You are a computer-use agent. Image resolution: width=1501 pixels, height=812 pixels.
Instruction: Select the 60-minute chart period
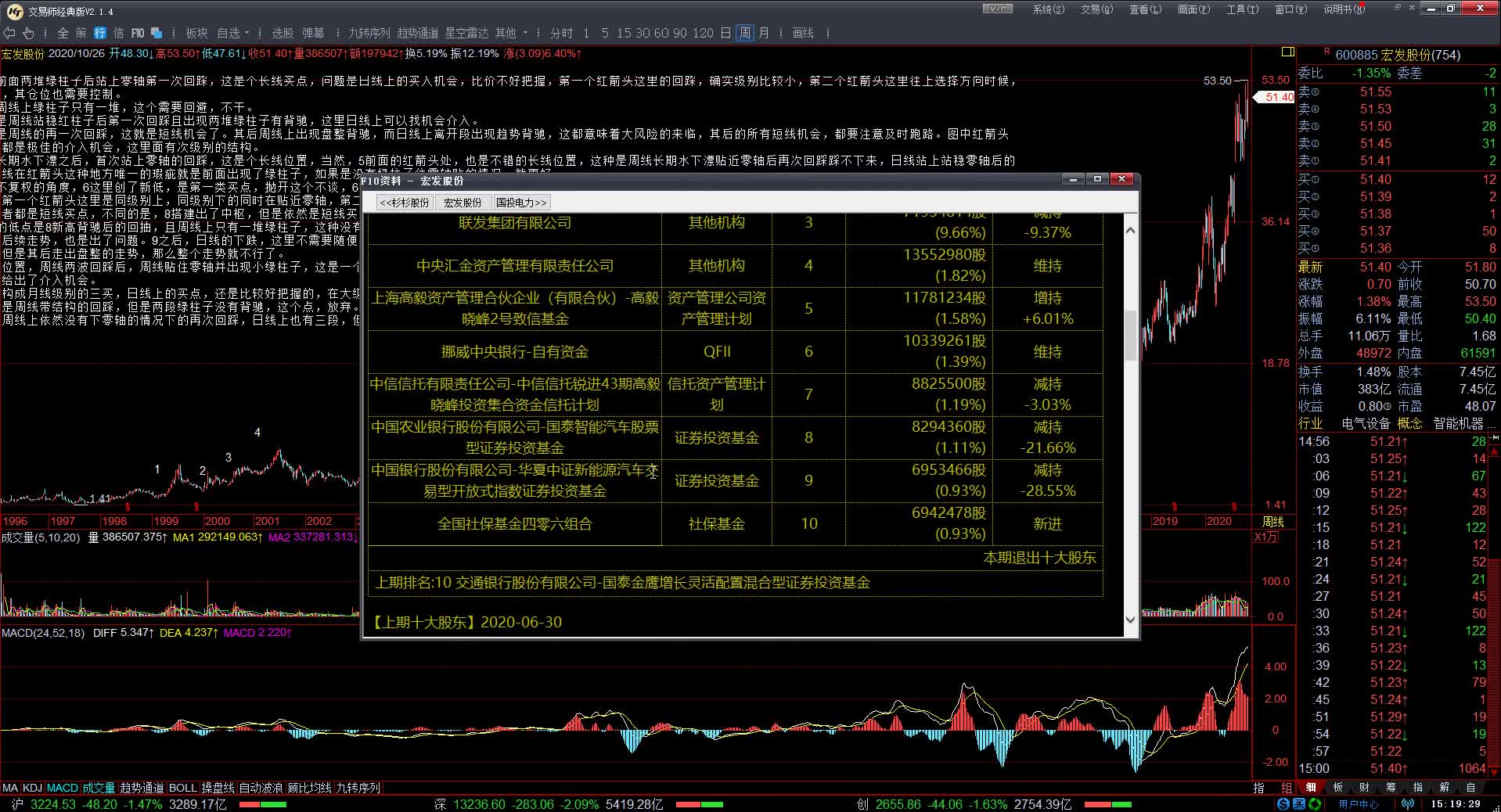point(661,33)
